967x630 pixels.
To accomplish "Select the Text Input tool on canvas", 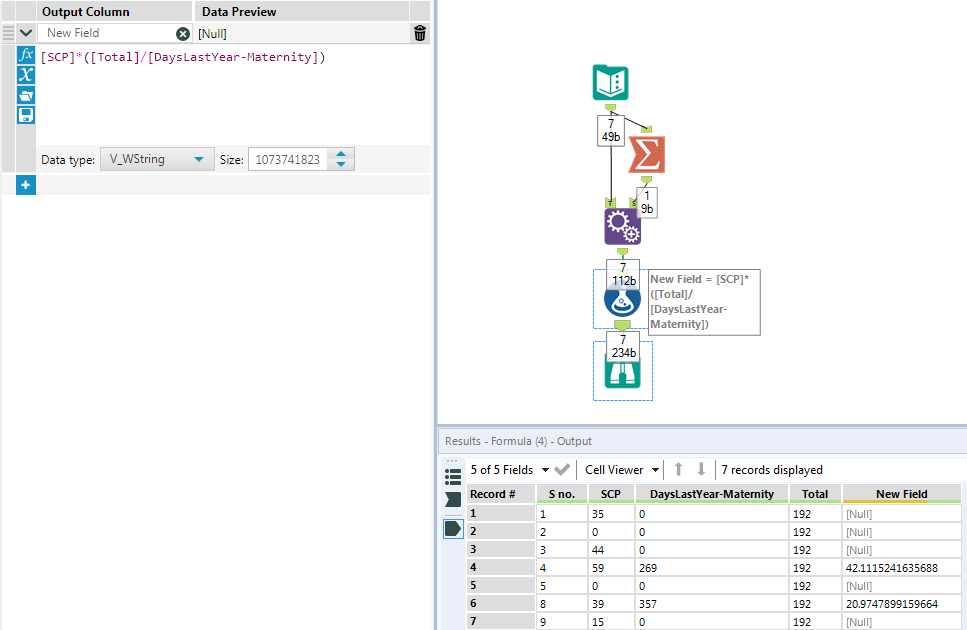I will tap(611, 83).
